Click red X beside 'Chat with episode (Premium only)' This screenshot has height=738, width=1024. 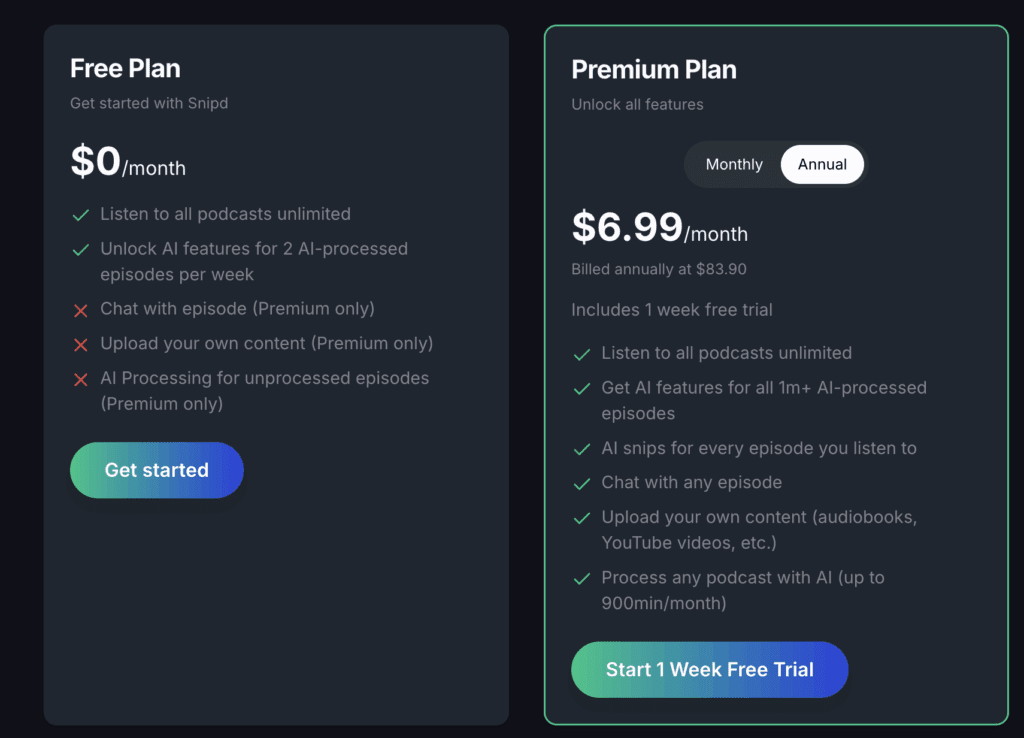81,310
